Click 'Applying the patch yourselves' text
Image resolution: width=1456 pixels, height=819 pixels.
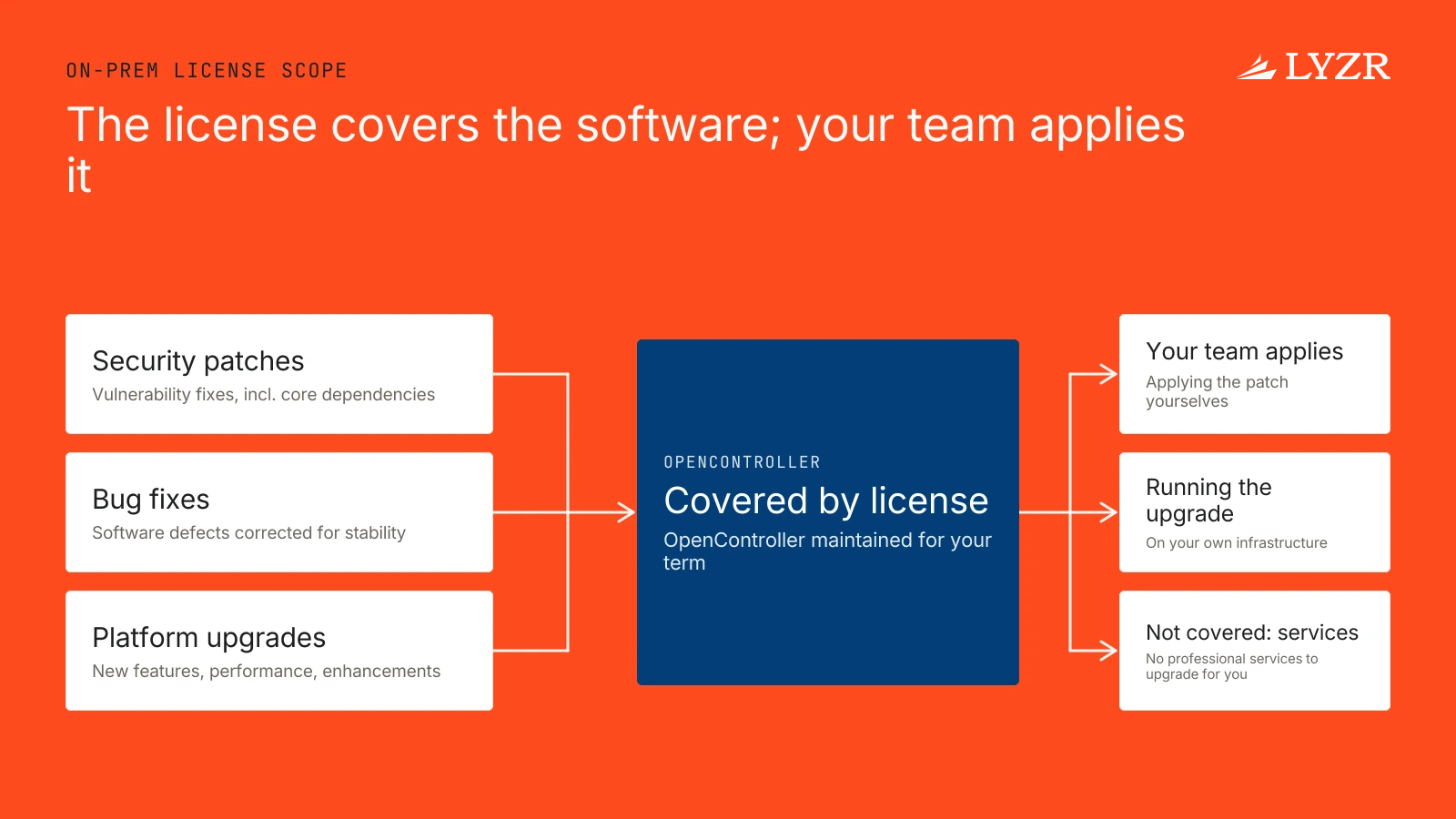coord(1218,392)
